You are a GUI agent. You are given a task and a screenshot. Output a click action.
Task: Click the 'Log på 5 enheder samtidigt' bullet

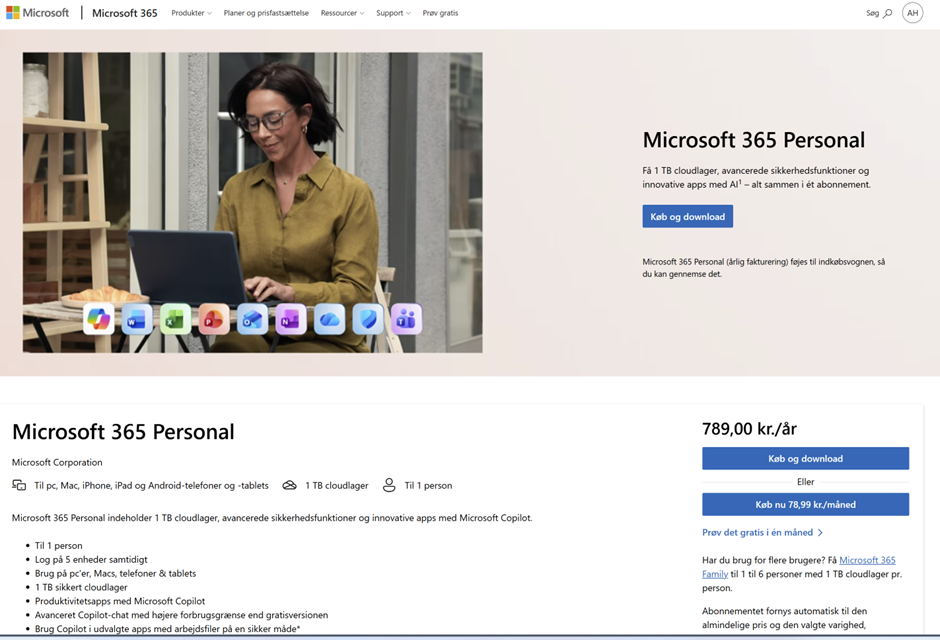point(91,560)
